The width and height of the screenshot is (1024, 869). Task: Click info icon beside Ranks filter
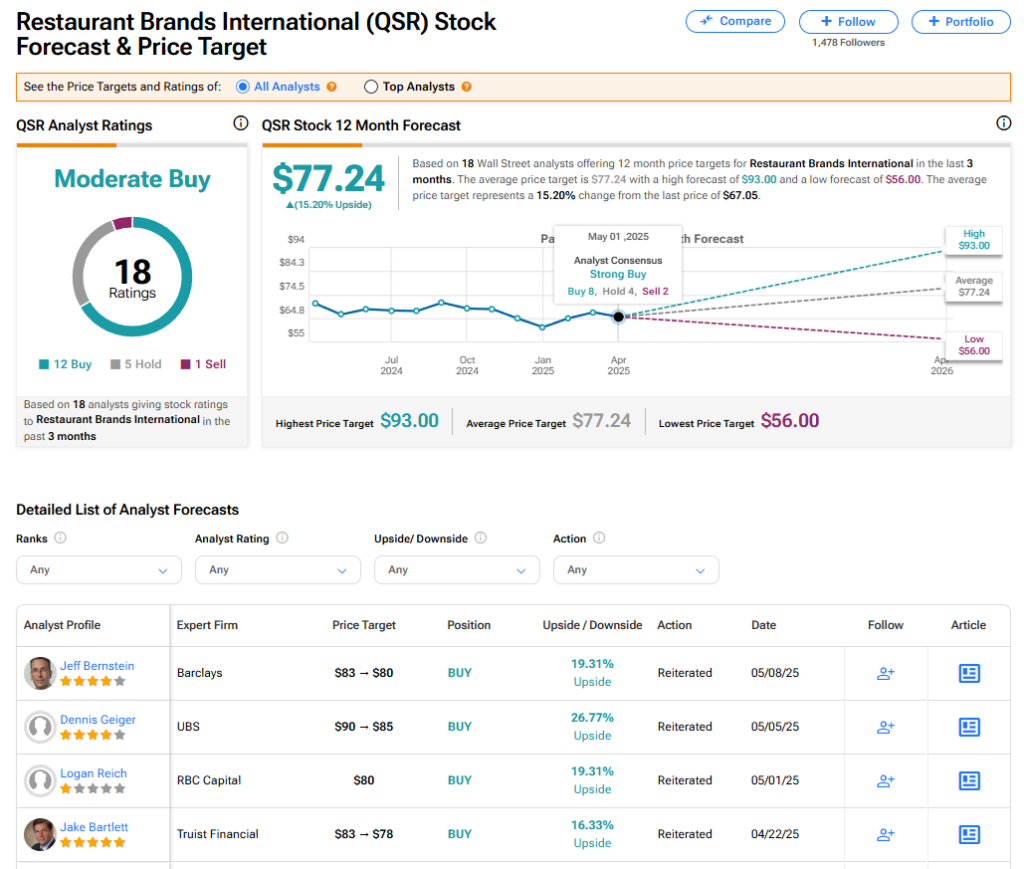pyautogui.click(x=60, y=537)
